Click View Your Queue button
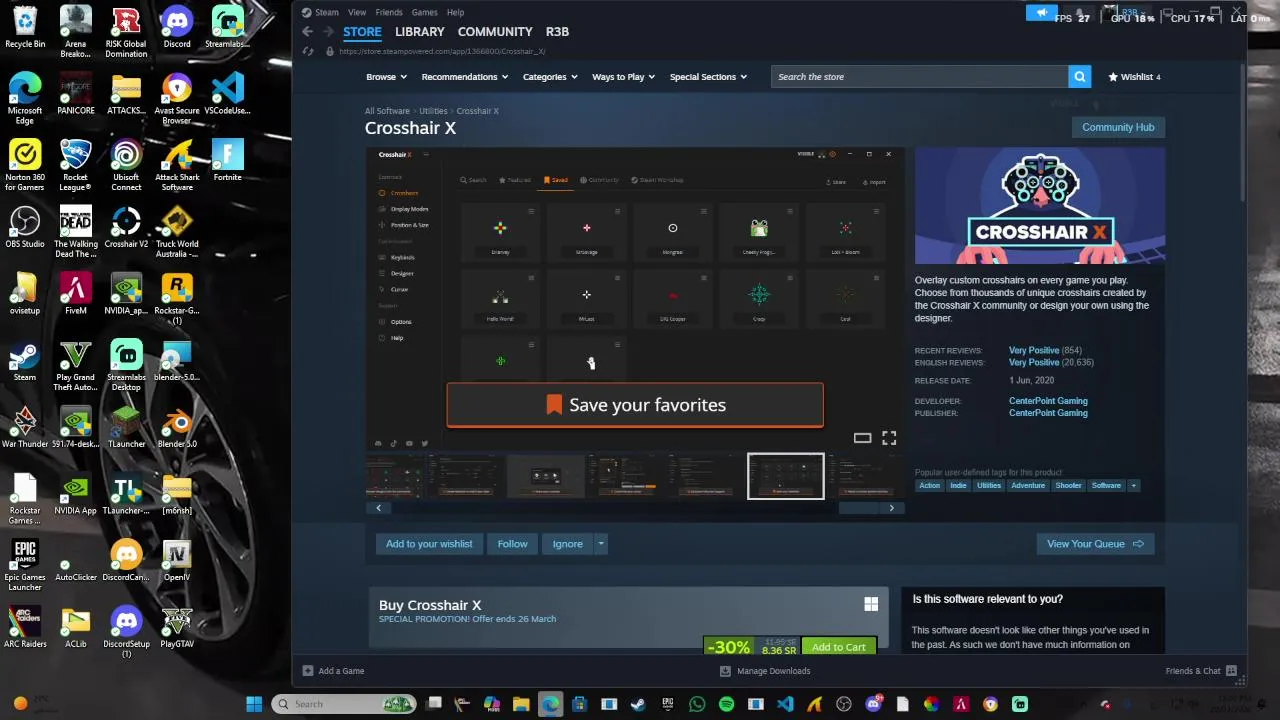Image resolution: width=1280 pixels, height=720 pixels. [x=1095, y=544]
